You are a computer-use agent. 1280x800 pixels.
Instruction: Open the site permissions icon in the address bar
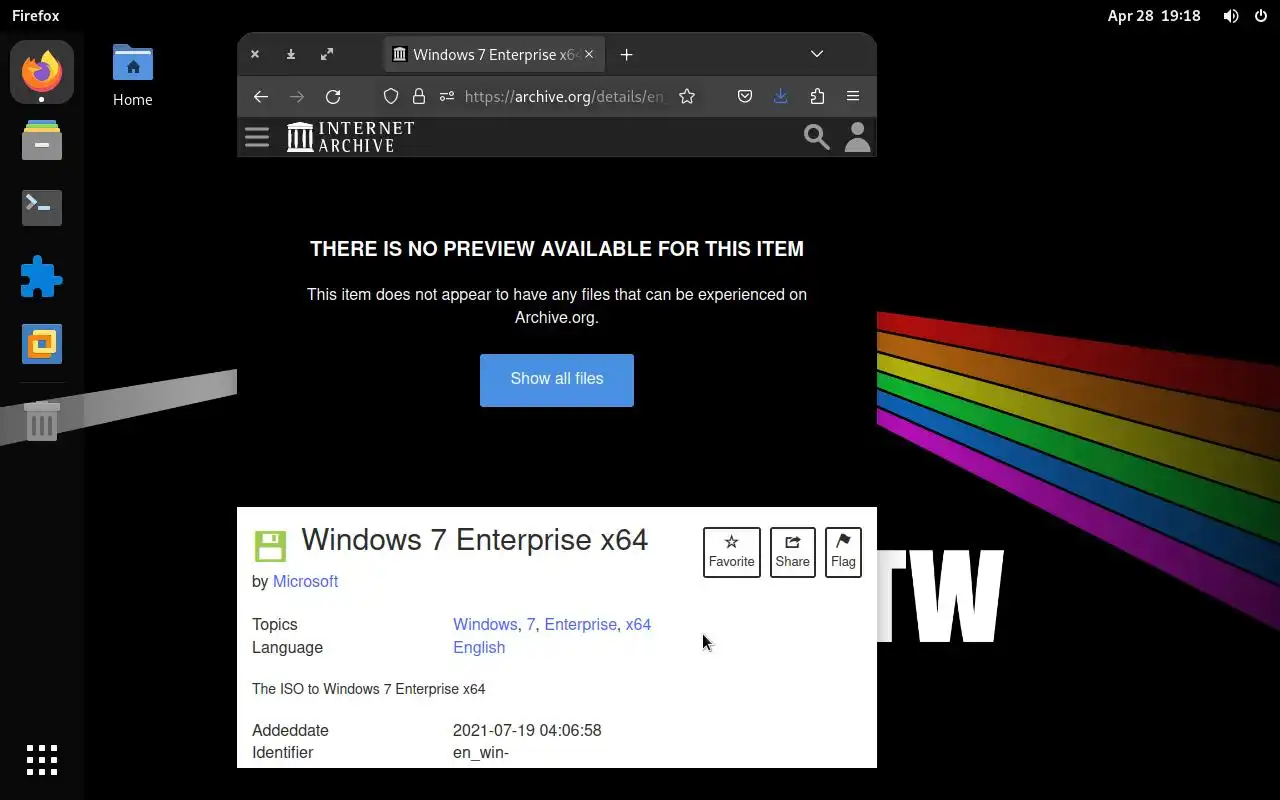pos(447,96)
